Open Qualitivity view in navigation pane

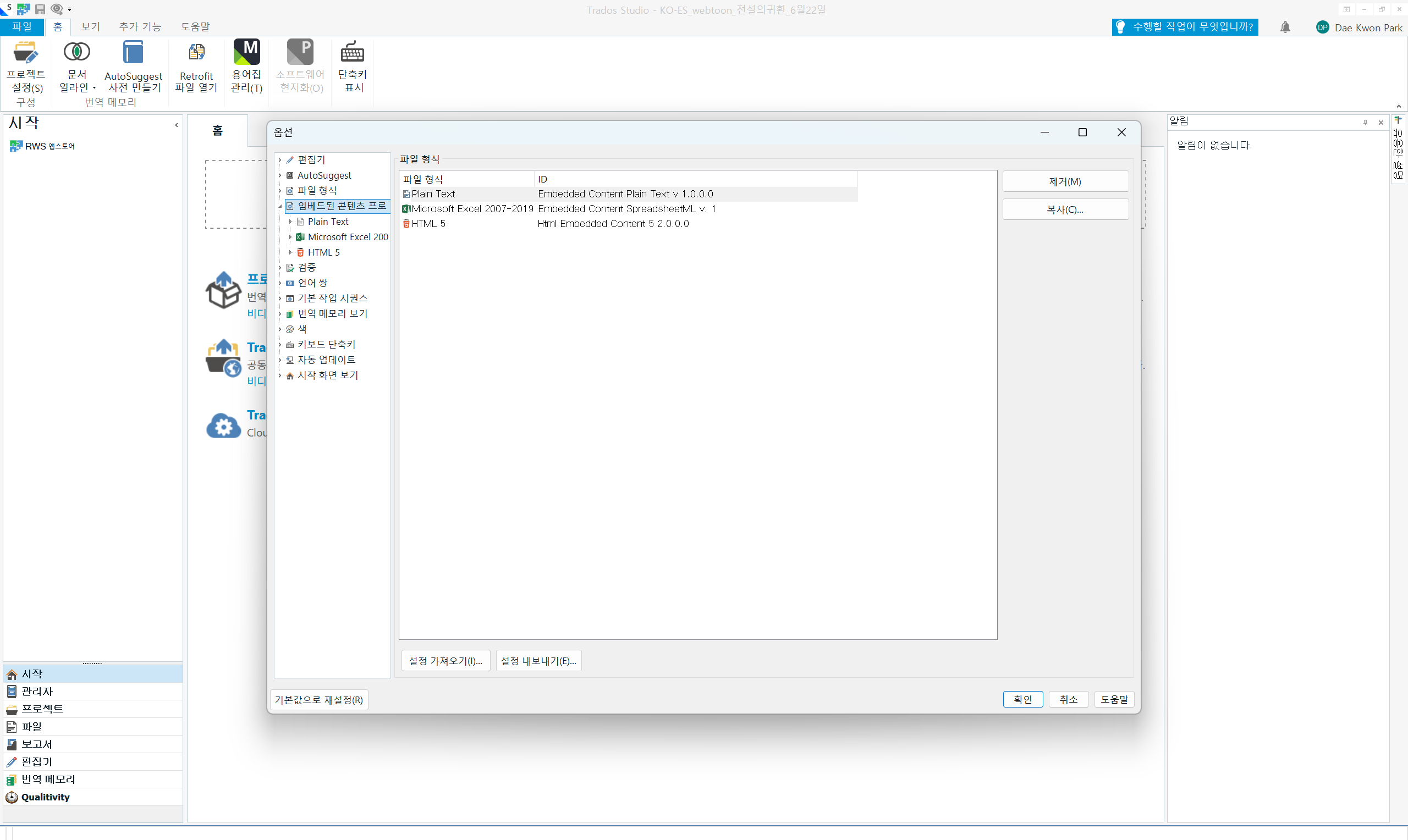coord(45,797)
